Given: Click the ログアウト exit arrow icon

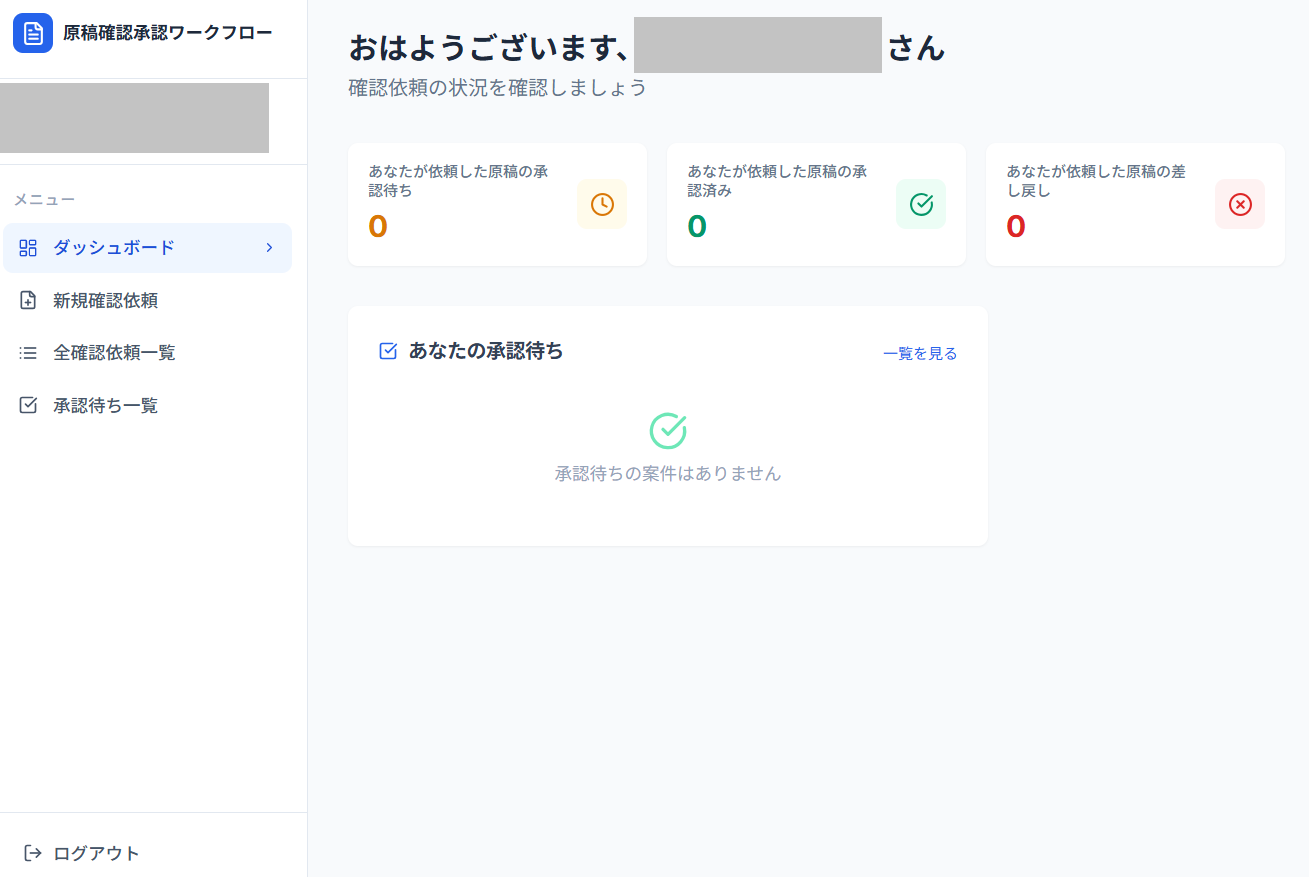Looking at the screenshot, I should pos(33,853).
